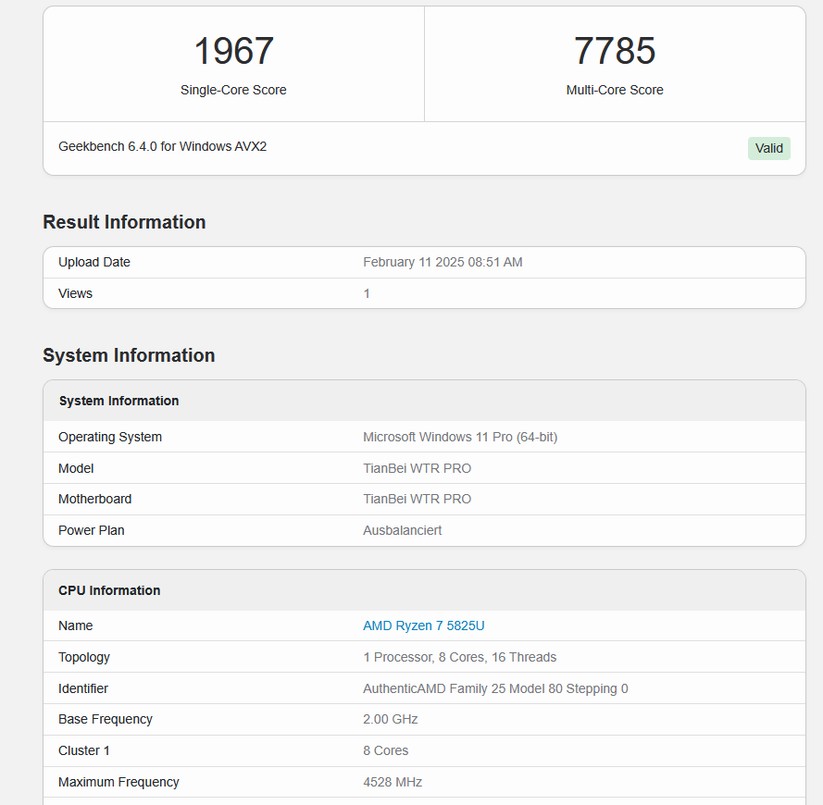Click the CPU Information table header
This screenshot has height=805, width=823.
(109, 591)
